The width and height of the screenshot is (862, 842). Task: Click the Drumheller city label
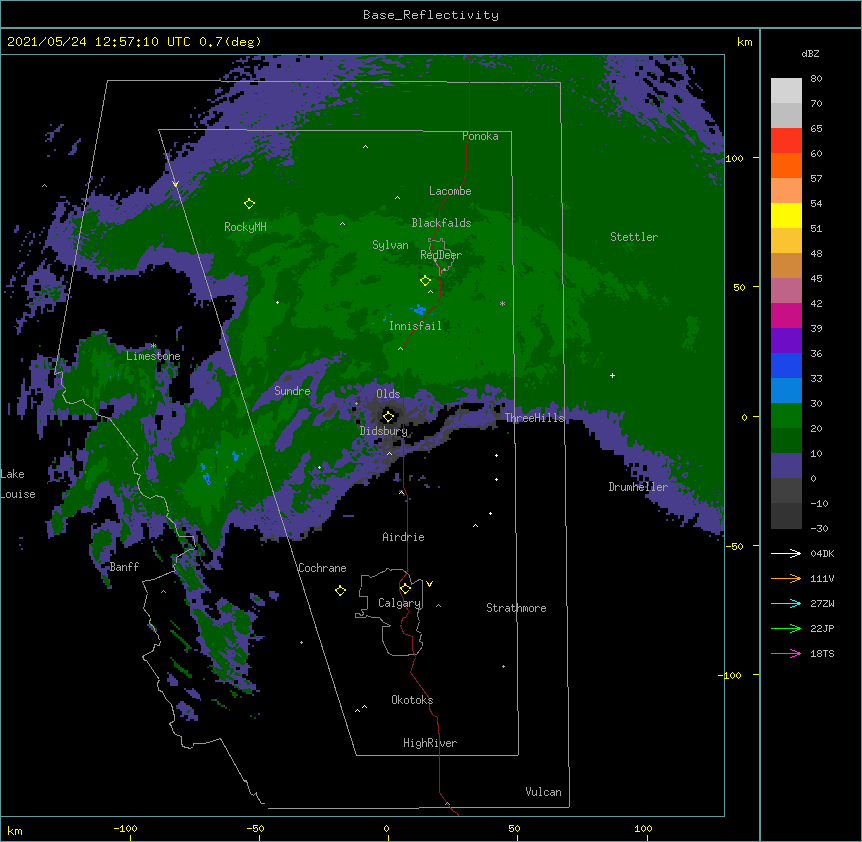click(638, 487)
